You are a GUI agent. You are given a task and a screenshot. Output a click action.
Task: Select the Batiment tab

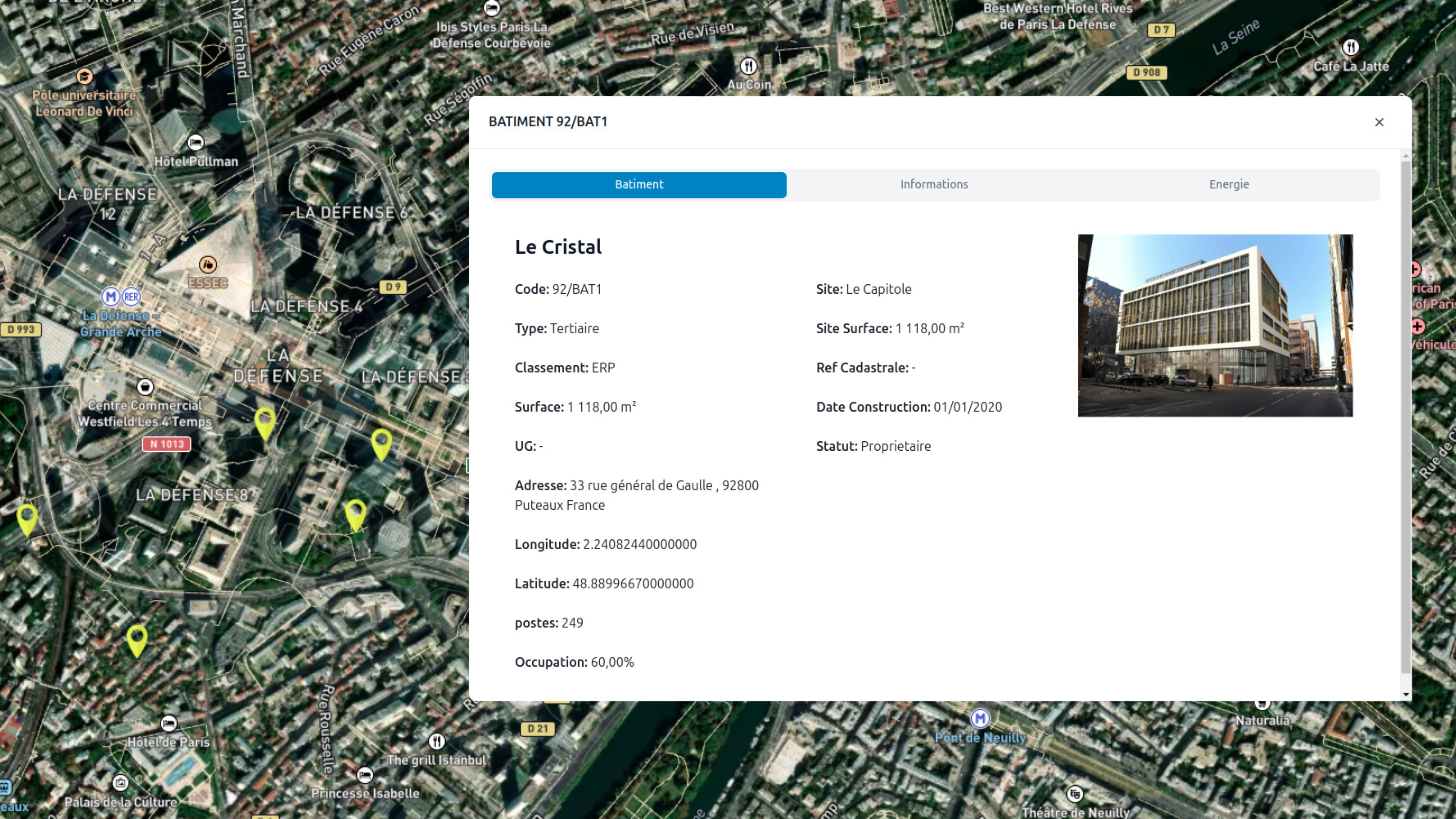pos(639,184)
